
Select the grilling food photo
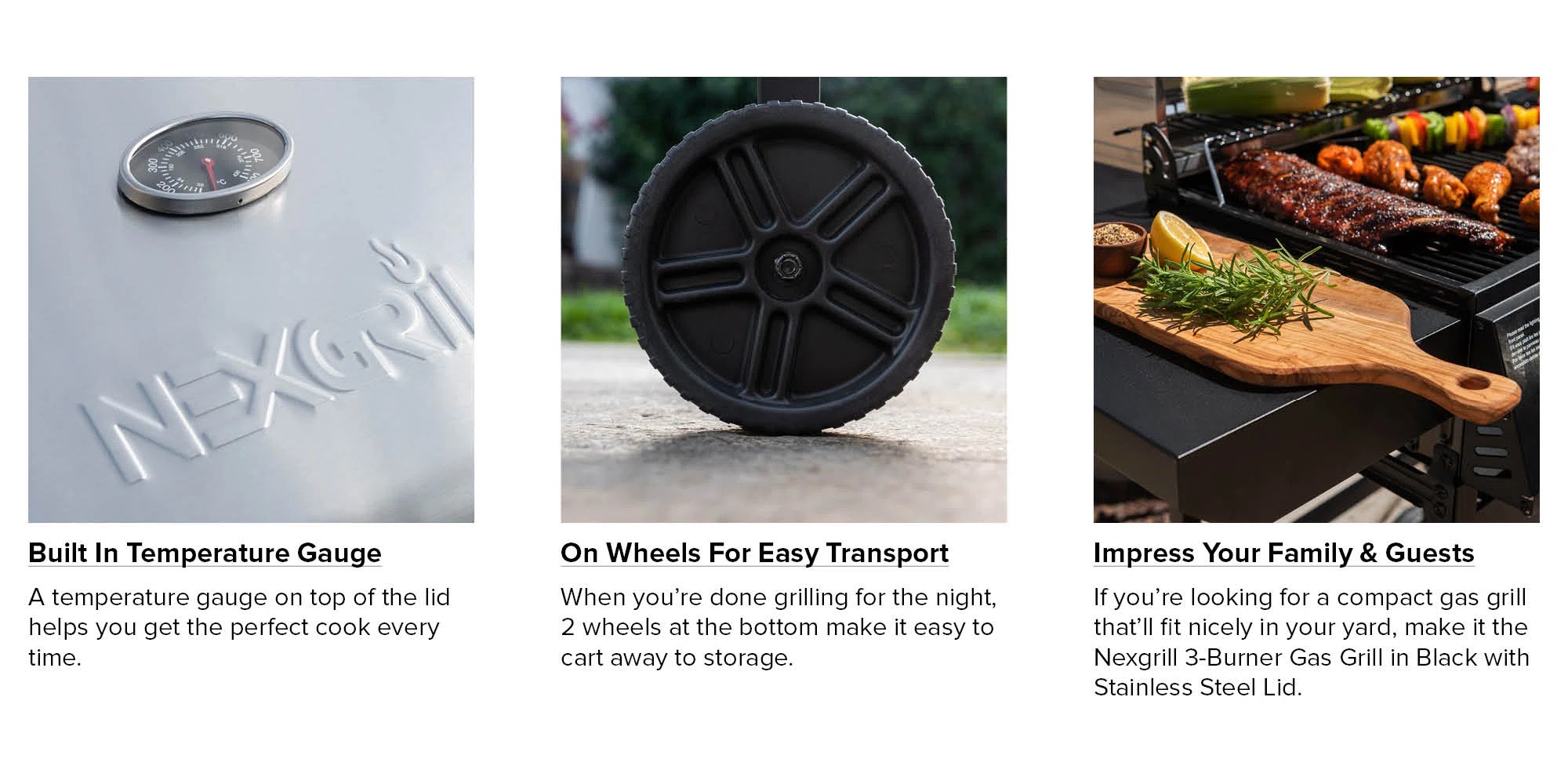[1316, 299]
